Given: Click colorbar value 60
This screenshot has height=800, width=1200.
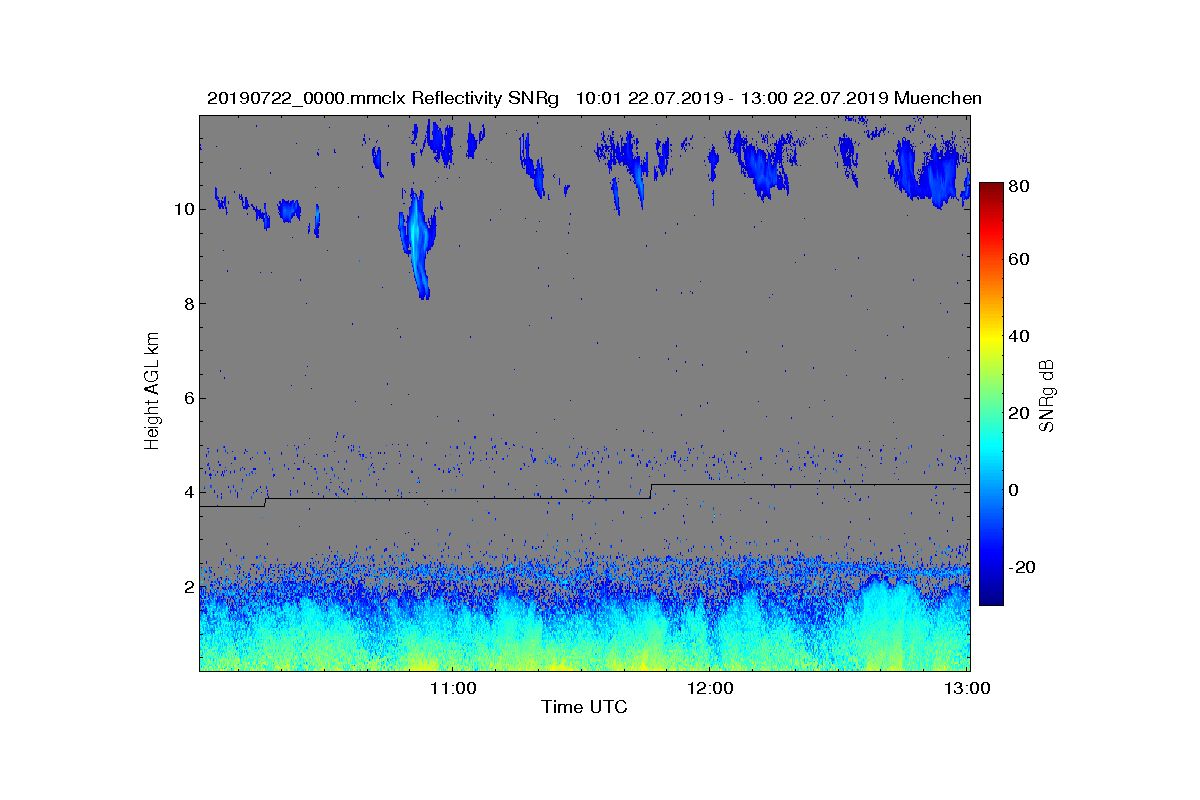Looking at the screenshot, I should [1020, 260].
